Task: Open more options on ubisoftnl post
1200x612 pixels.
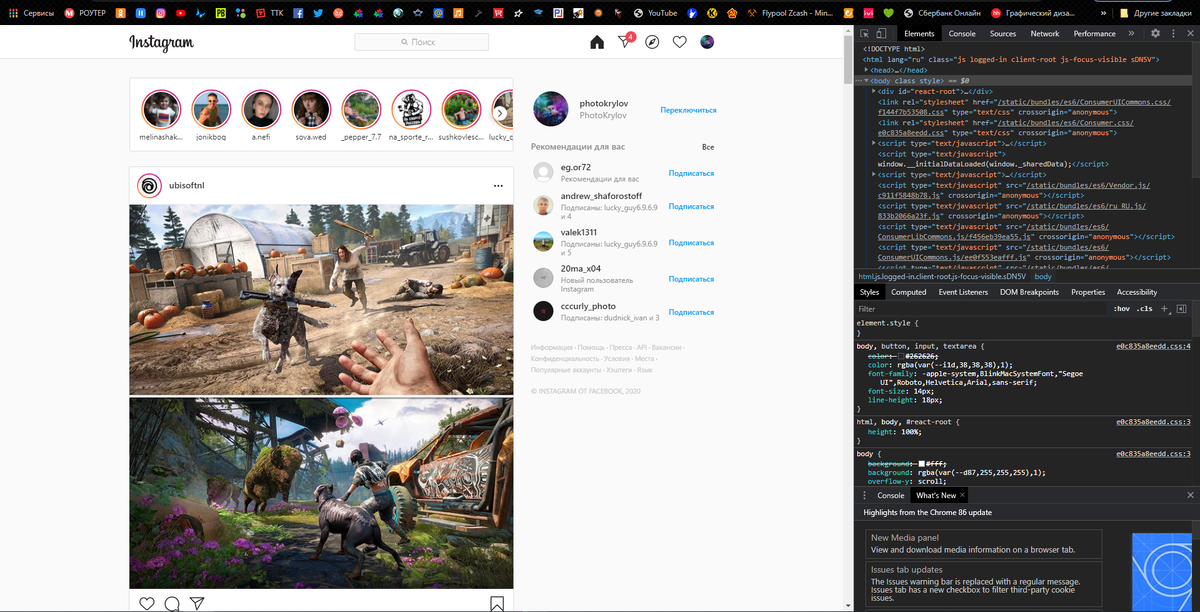Action: [x=498, y=186]
